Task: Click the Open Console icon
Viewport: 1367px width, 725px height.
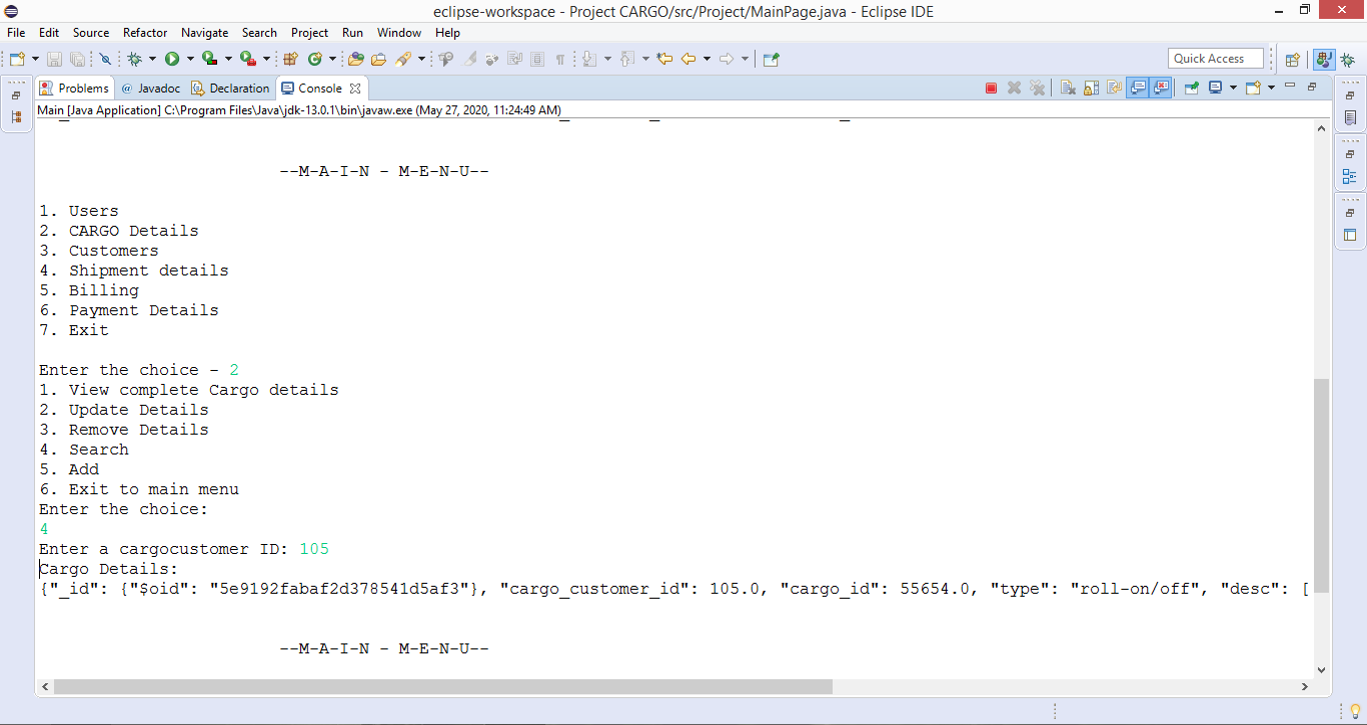Action: [x=1253, y=88]
